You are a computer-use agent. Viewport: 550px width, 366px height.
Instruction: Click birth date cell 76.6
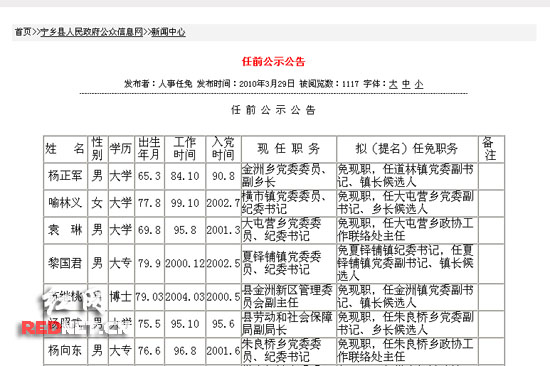pos(149,351)
